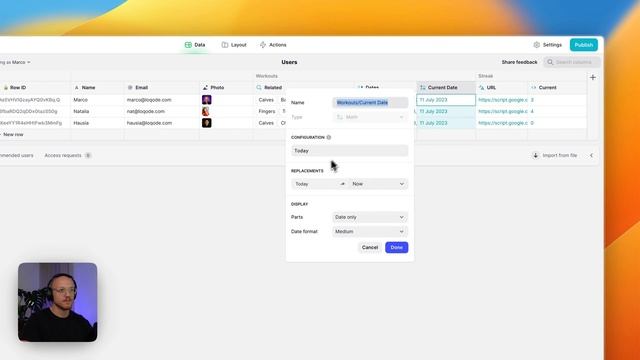
Task: Click the URL column type icon
Action: 482,87
